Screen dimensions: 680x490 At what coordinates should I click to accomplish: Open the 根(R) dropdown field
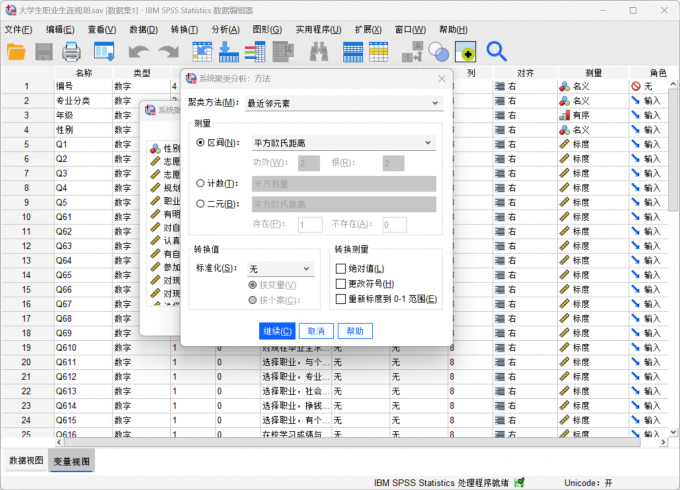tap(393, 163)
